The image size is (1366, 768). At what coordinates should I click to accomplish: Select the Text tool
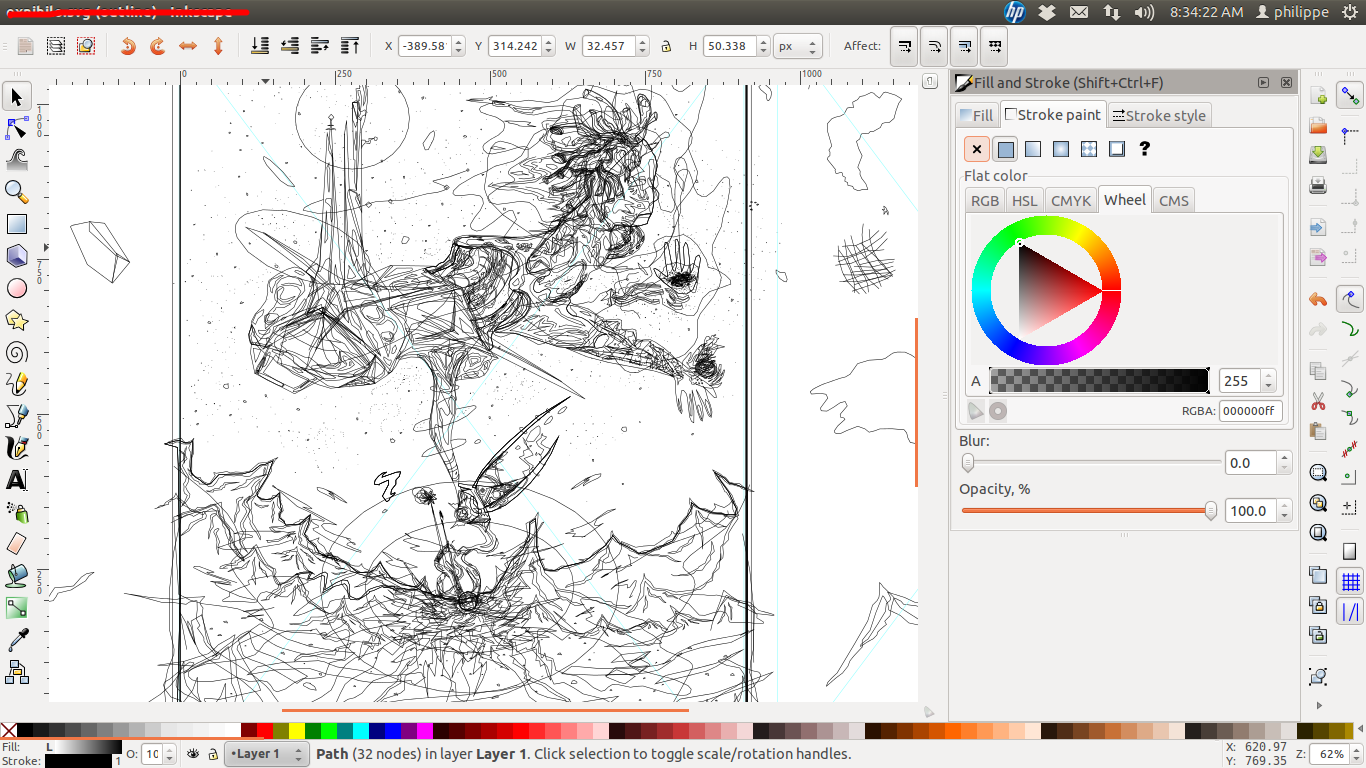point(16,480)
